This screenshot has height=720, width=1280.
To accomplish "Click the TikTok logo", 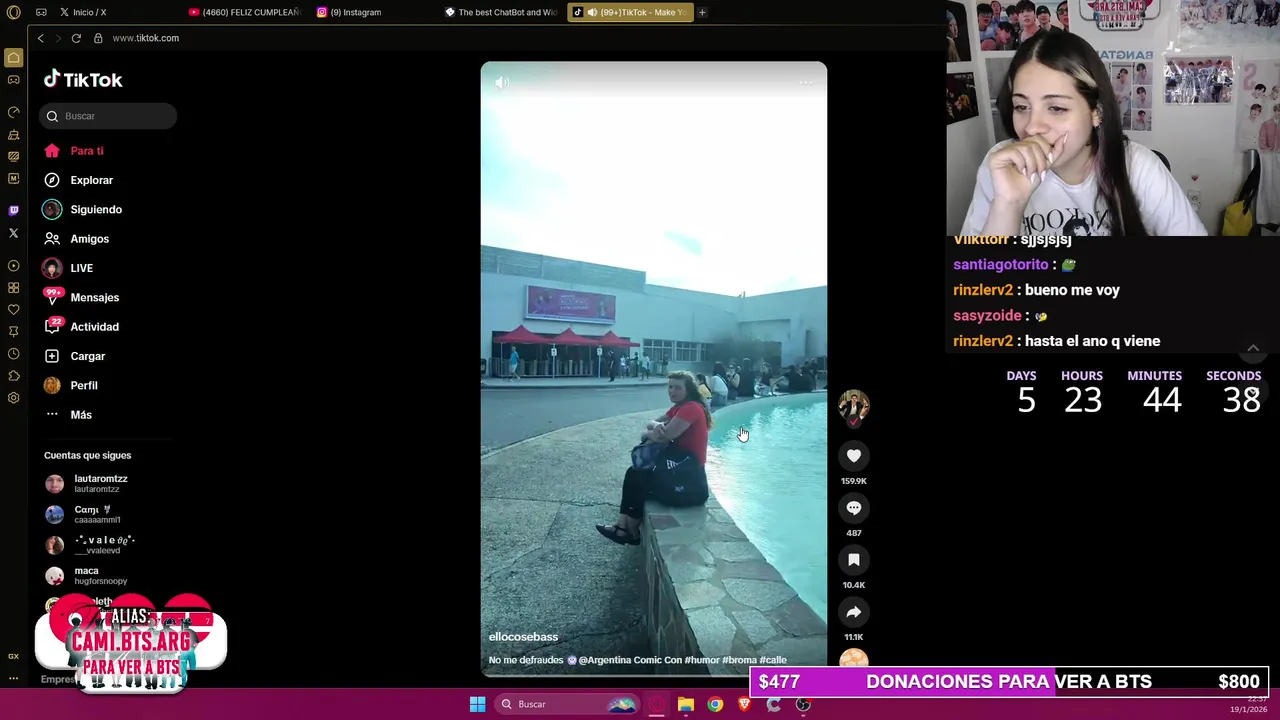I will (x=83, y=80).
